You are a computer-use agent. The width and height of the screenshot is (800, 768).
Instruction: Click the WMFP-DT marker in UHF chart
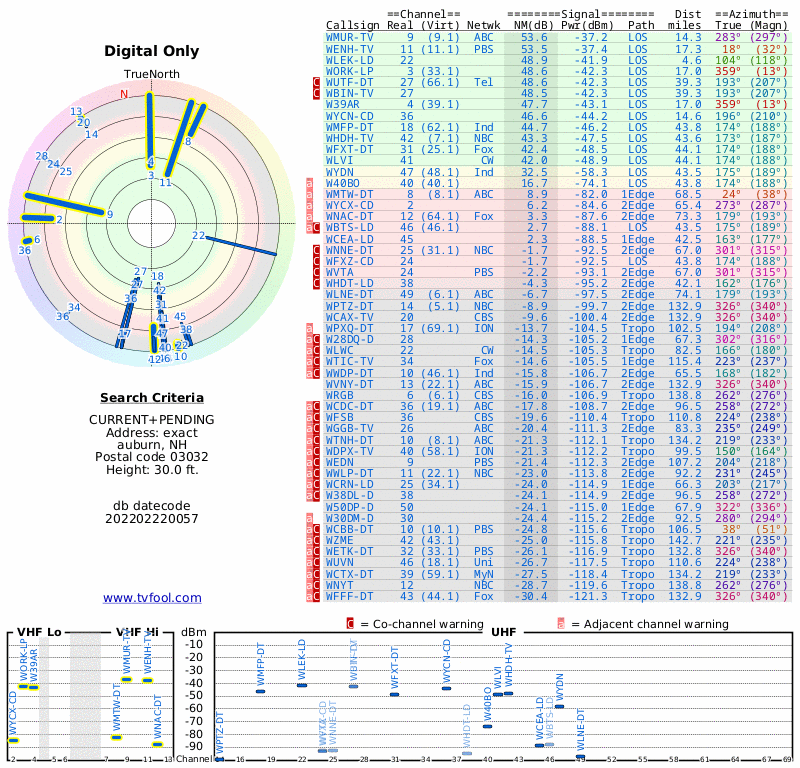[x=260, y=691]
